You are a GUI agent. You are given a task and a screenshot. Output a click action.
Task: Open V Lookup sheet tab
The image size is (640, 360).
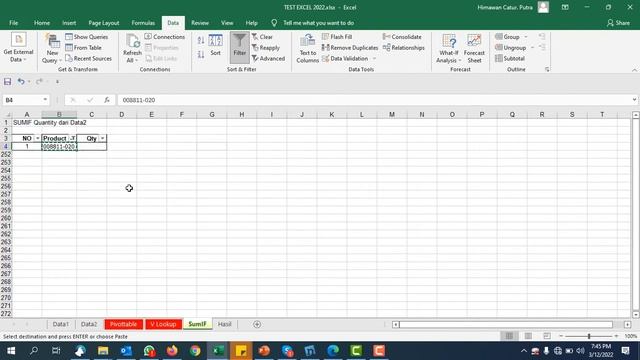pos(163,324)
